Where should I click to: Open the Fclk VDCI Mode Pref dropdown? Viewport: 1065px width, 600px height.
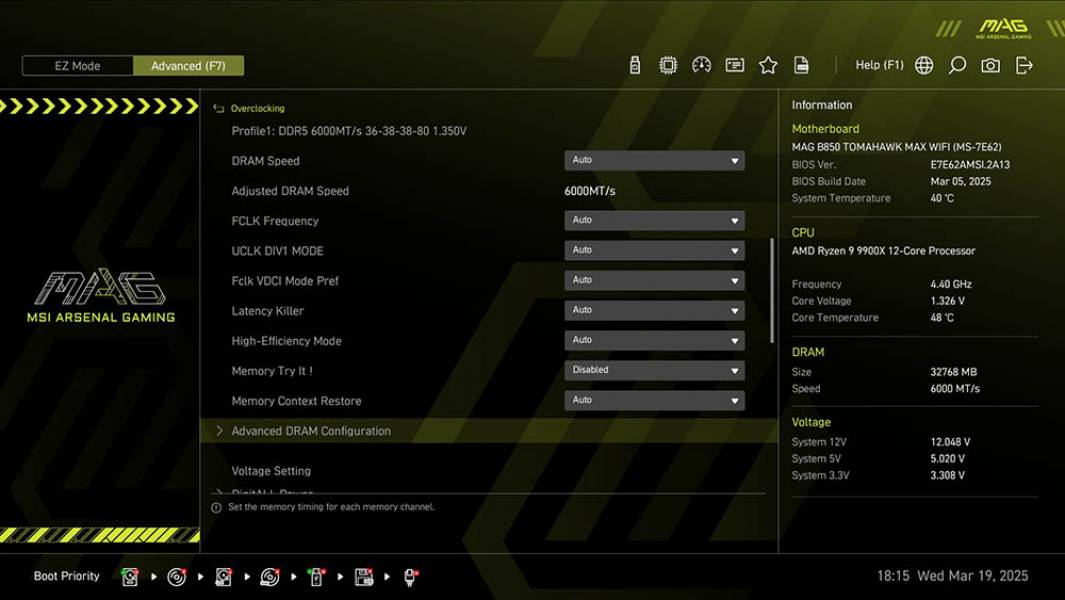coord(654,280)
